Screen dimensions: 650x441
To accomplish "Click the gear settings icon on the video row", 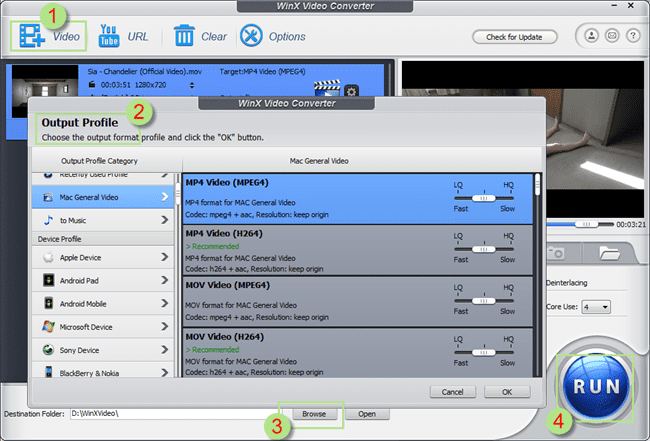I will pyautogui.click(x=352, y=91).
